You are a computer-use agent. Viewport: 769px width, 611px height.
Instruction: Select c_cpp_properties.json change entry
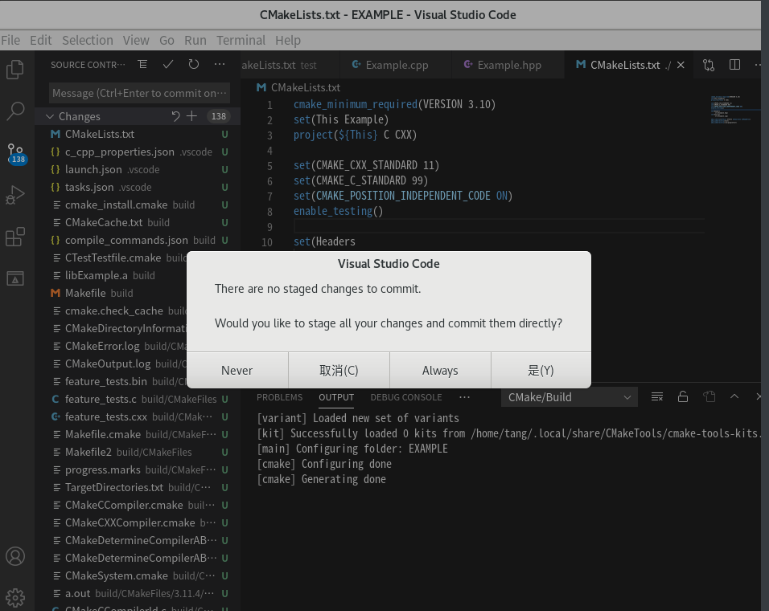(x=138, y=152)
